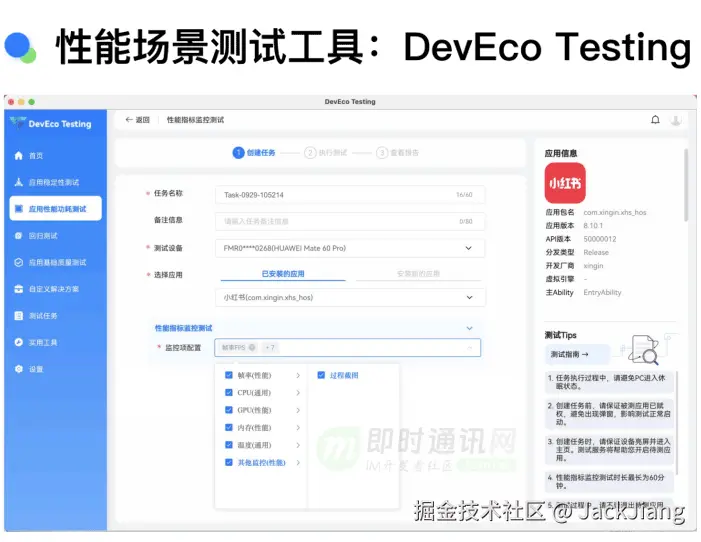The height and width of the screenshot is (542, 701).
Task: Click the 测试Tips document illustration
Action: (x=644, y=349)
